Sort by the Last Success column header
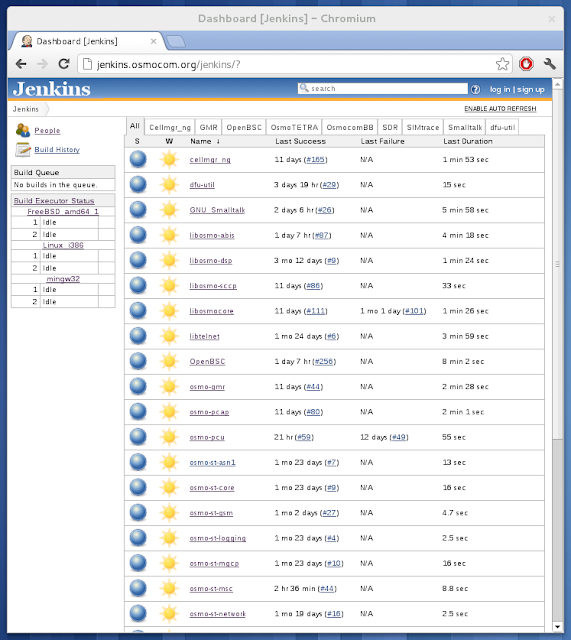 pos(300,141)
